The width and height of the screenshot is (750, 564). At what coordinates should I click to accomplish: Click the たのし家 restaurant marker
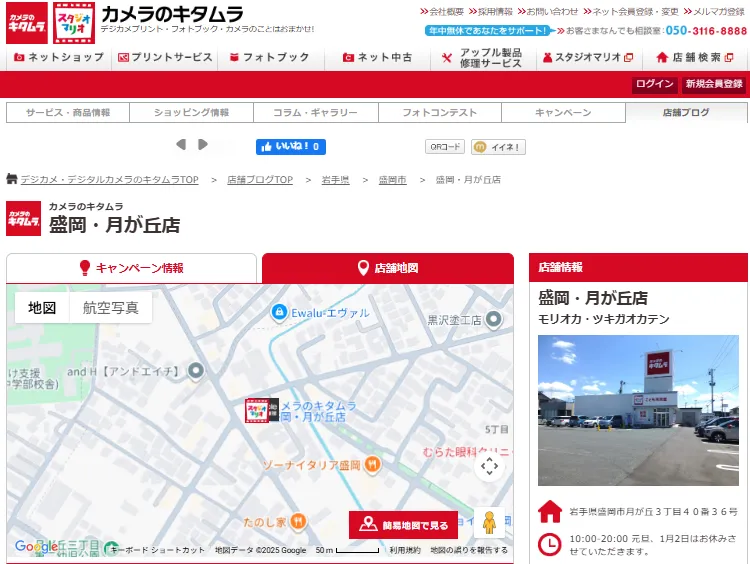[x=298, y=521]
